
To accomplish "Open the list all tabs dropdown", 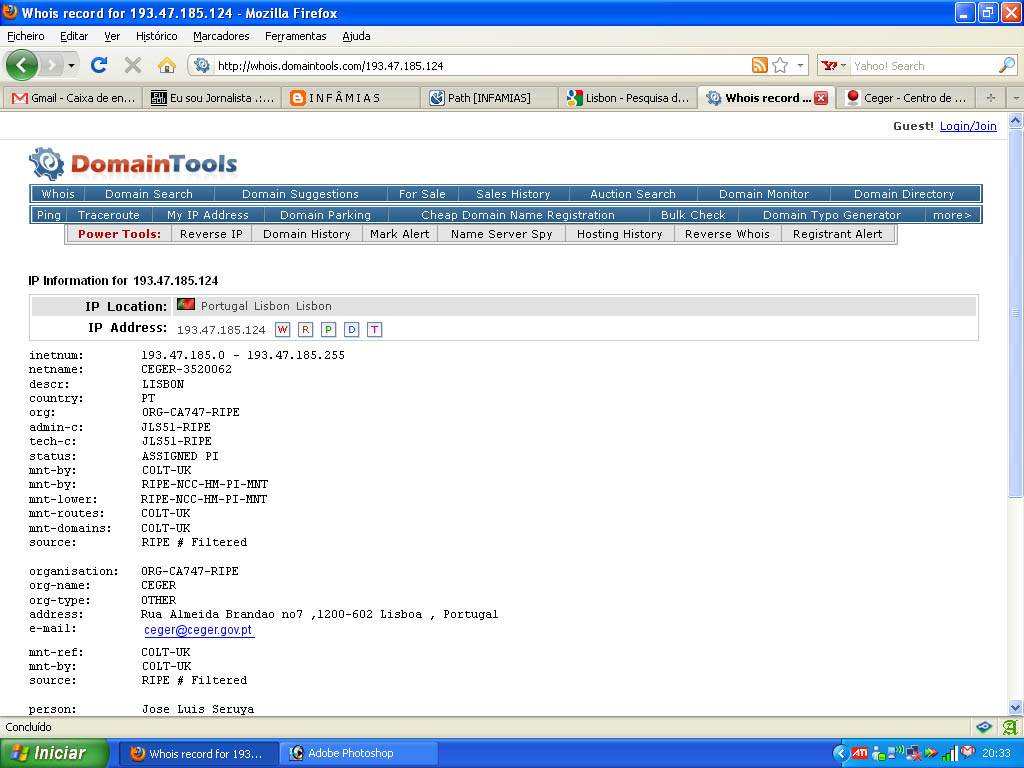I will click(x=1016, y=98).
